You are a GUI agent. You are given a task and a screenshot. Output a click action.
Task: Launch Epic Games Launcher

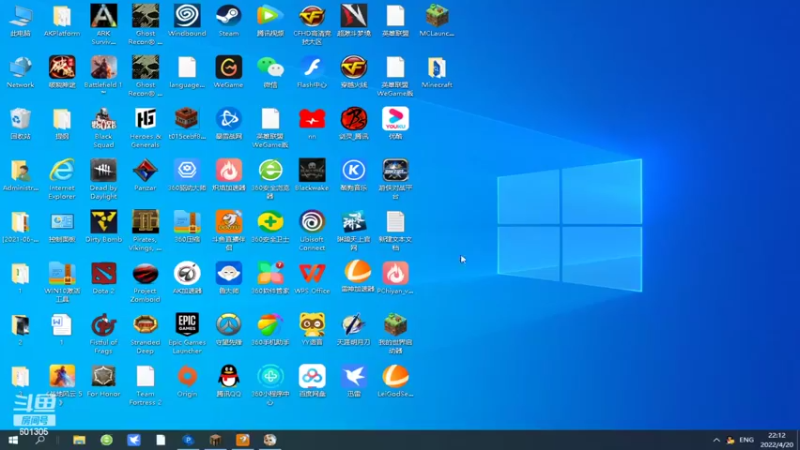pyautogui.click(x=187, y=333)
